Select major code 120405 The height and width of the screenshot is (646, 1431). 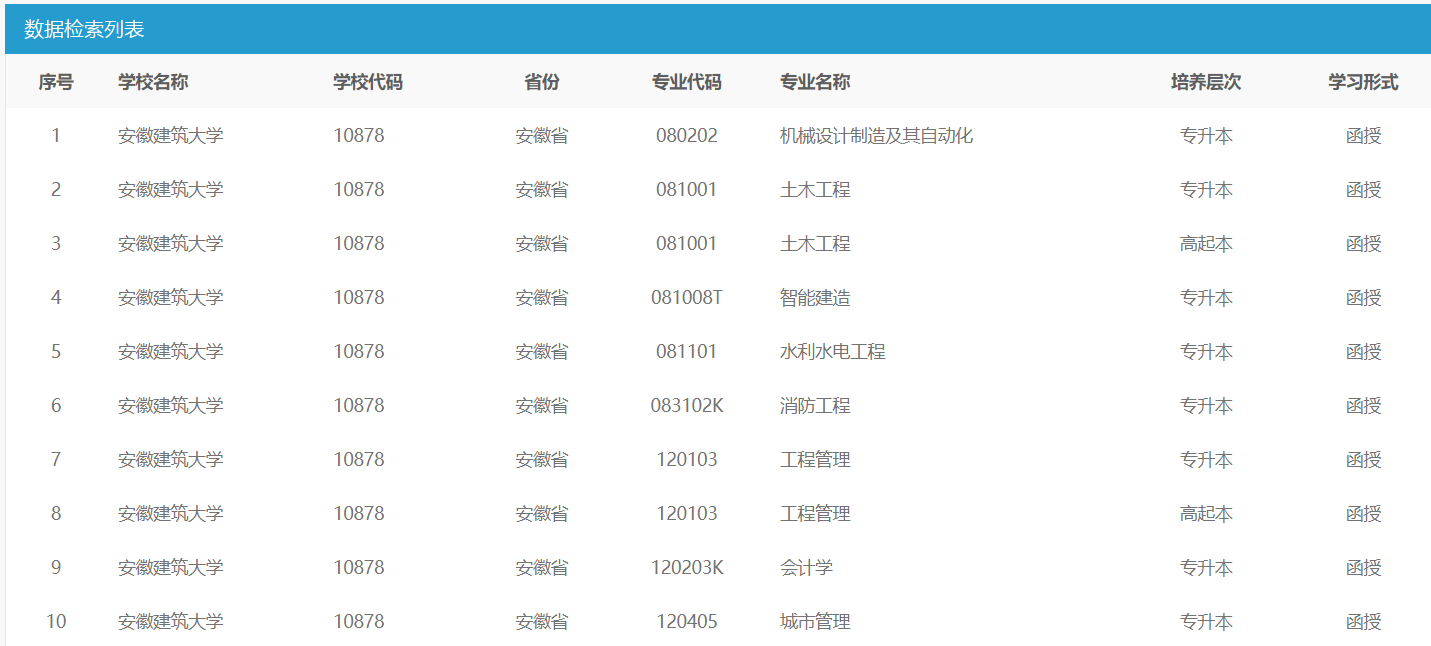(x=687, y=621)
